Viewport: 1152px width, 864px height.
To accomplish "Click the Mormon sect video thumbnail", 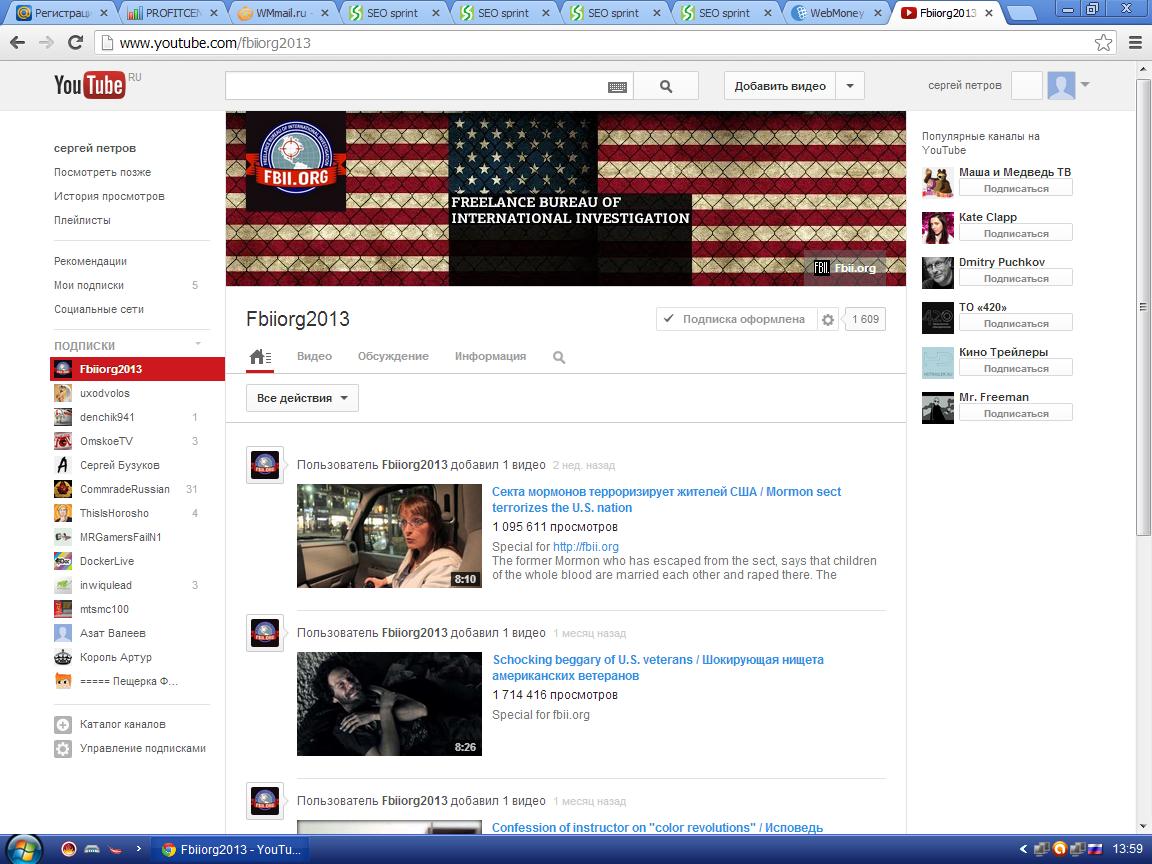I will (389, 536).
